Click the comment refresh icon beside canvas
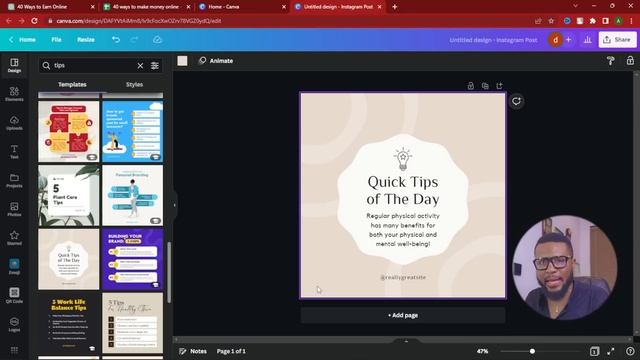The image size is (640, 360). pos(516,101)
